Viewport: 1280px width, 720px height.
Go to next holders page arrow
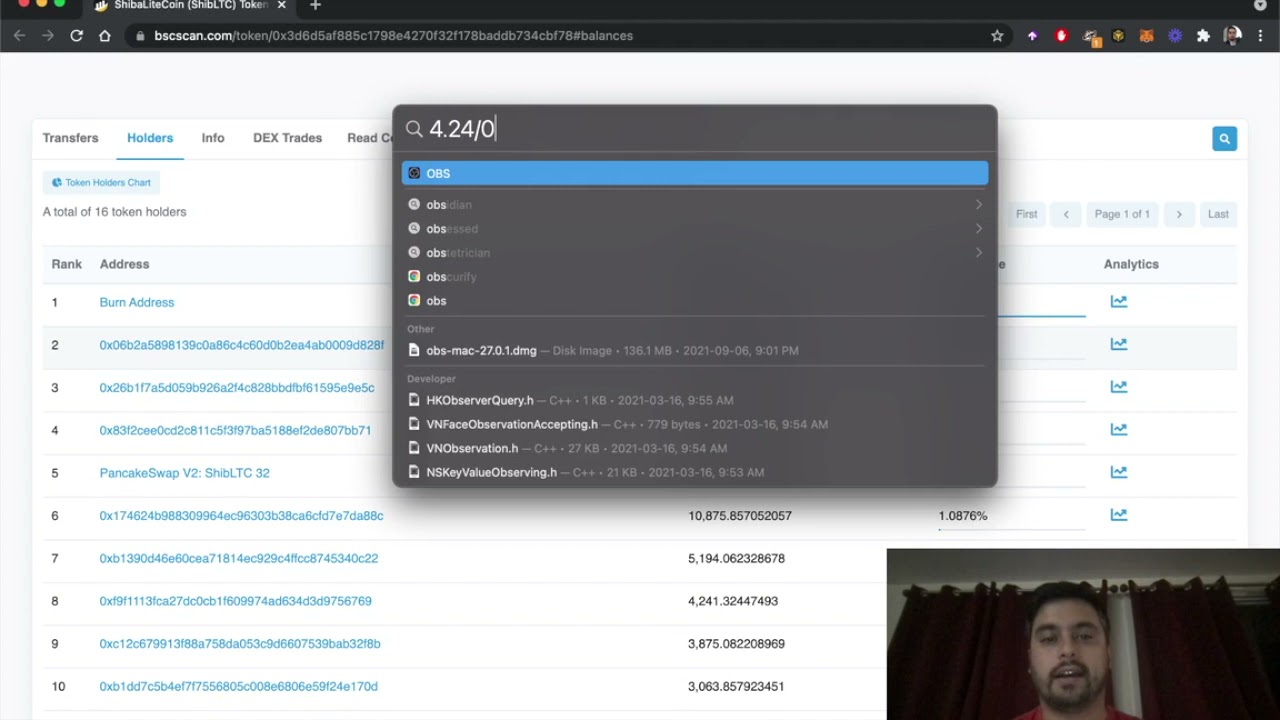point(1179,214)
